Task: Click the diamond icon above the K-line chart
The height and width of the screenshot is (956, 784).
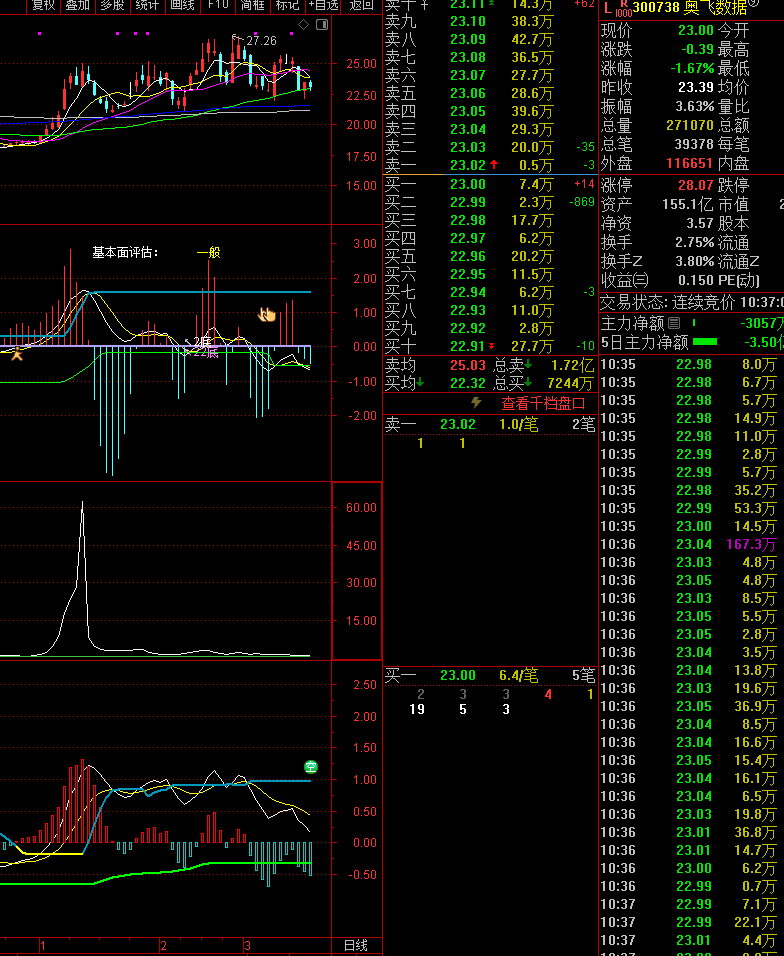Action: tap(304, 24)
